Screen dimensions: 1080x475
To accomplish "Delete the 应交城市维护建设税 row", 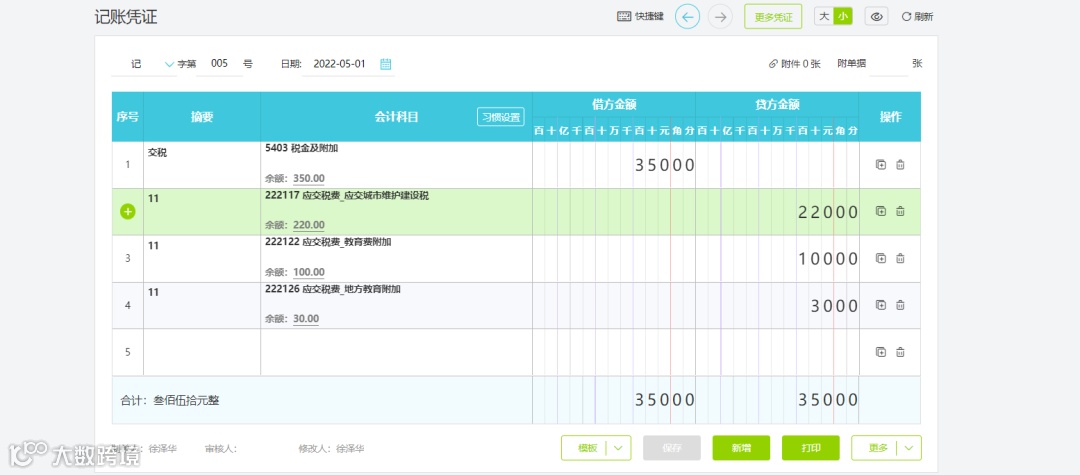I will [x=900, y=211].
